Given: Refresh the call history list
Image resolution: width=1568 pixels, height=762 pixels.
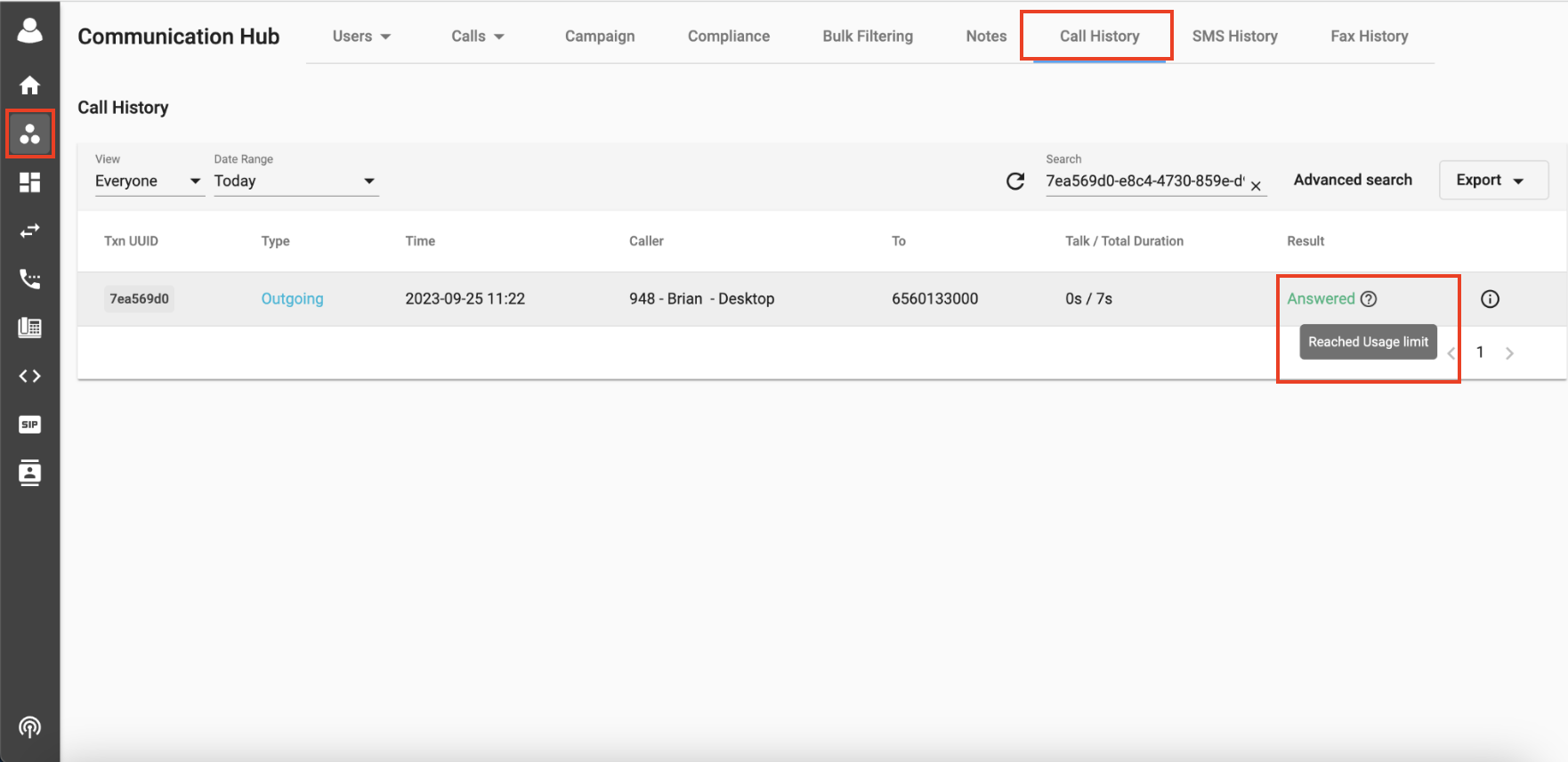Looking at the screenshot, I should (x=1015, y=182).
